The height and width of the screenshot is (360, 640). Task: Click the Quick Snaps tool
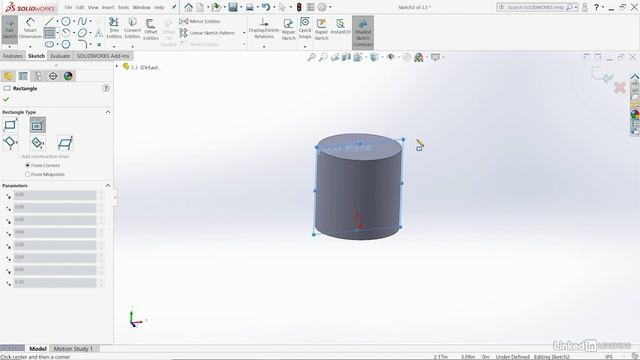305,28
